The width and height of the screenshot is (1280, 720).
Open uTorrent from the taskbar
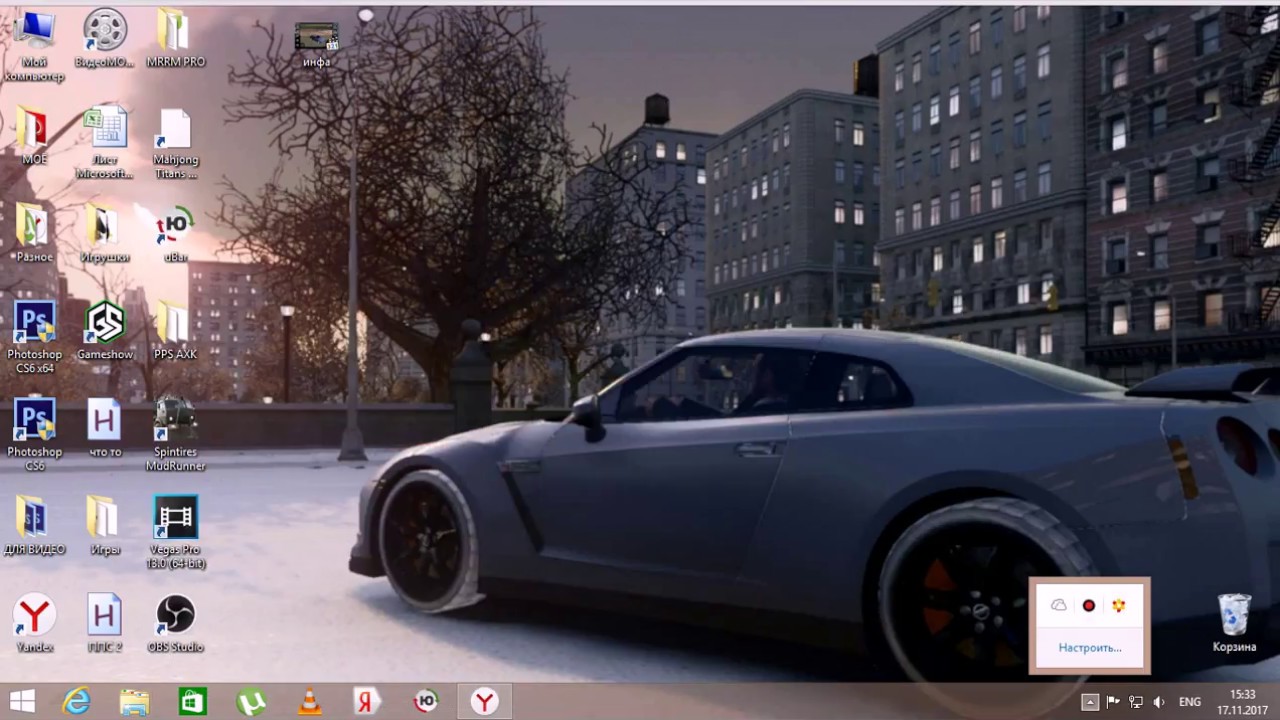(250, 702)
